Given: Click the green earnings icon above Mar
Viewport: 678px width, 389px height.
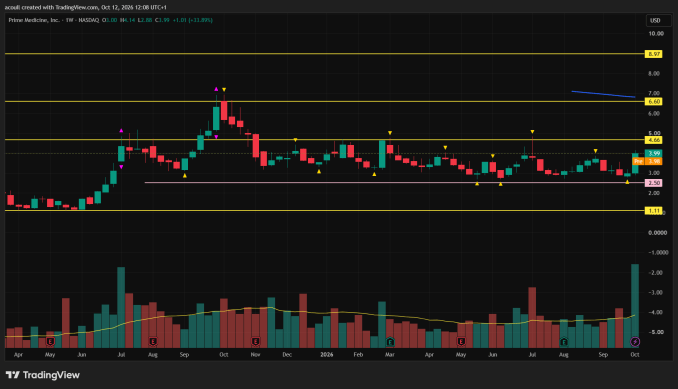Looking at the screenshot, I should point(390,342).
